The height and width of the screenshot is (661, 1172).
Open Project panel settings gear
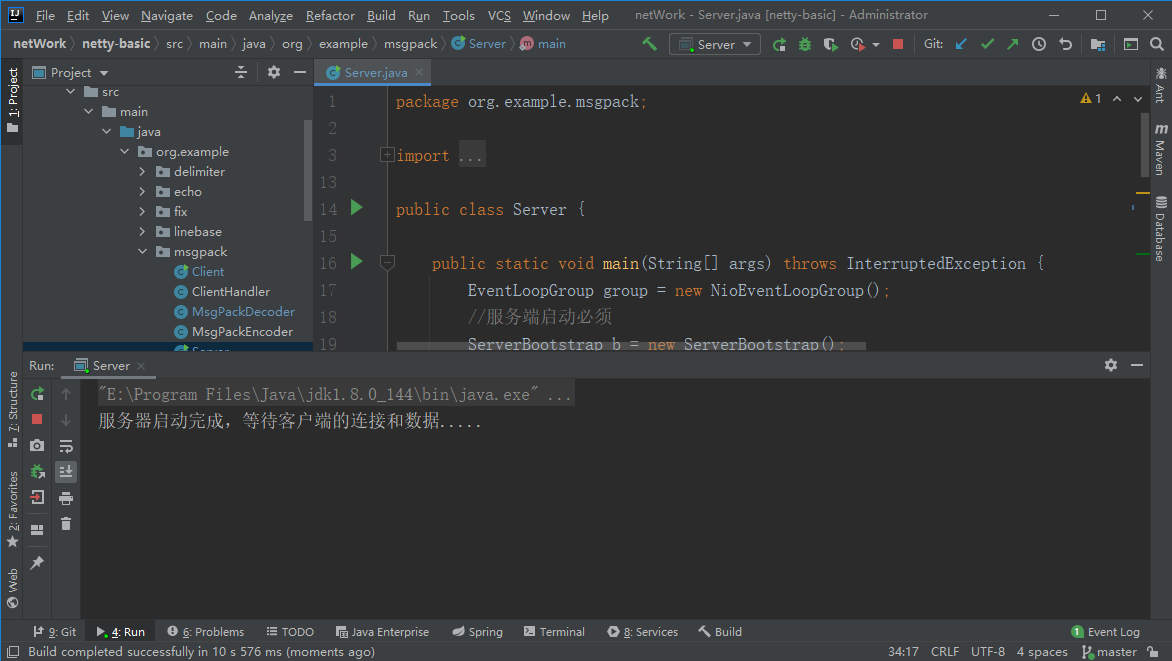pos(274,73)
